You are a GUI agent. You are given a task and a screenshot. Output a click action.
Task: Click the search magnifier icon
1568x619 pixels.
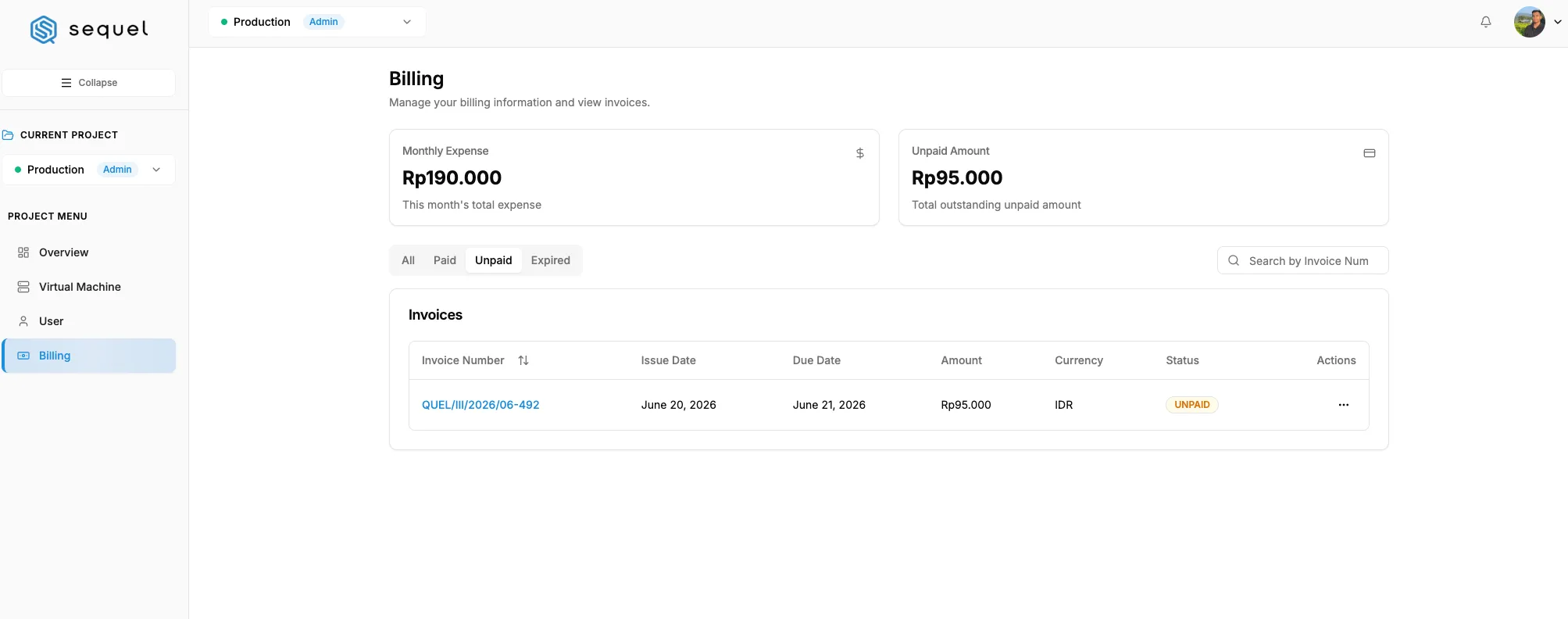point(1234,260)
